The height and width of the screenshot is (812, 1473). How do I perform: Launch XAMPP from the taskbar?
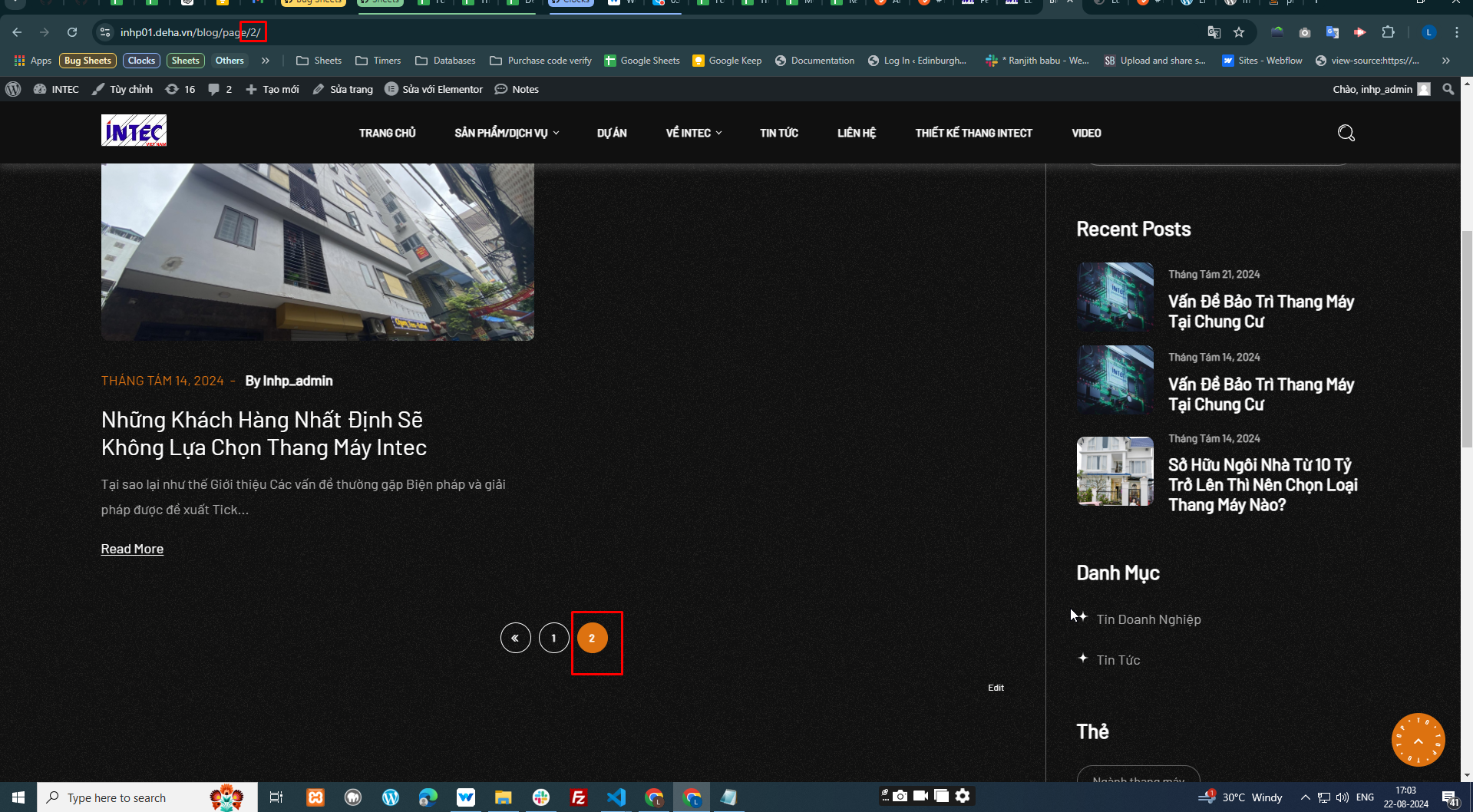[x=315, y=797]
